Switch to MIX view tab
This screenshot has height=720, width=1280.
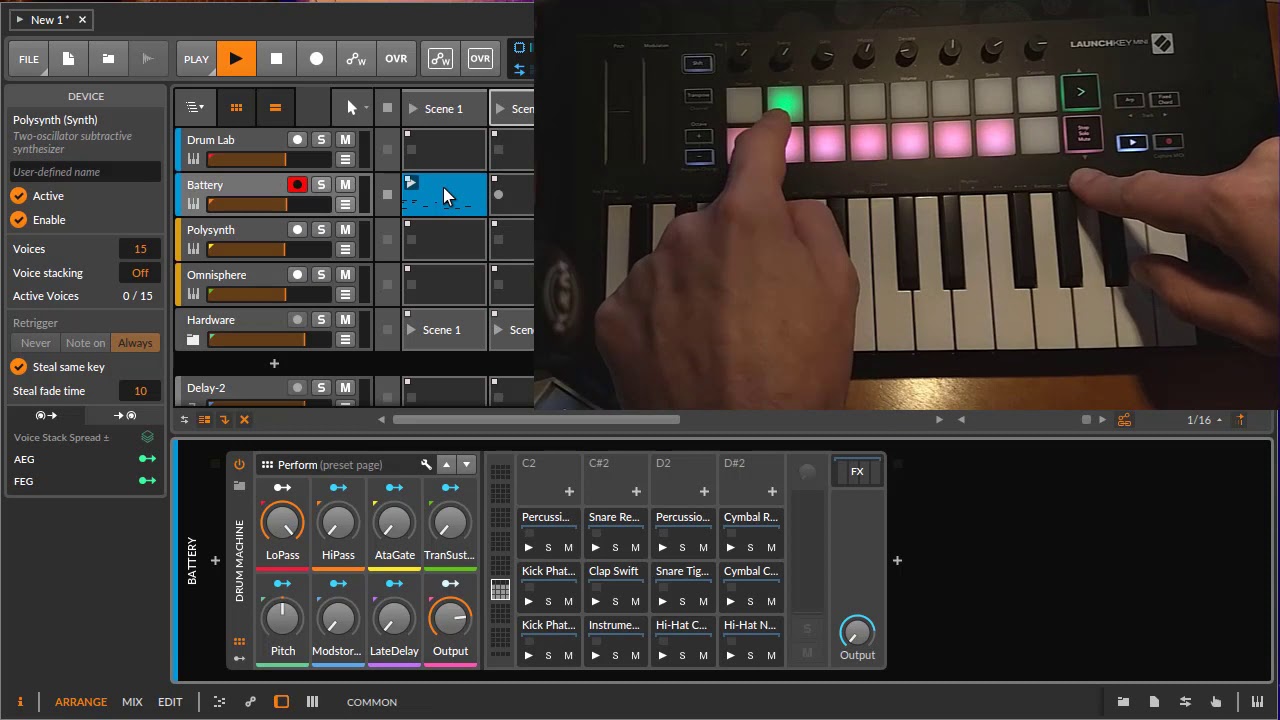[132, 702]
